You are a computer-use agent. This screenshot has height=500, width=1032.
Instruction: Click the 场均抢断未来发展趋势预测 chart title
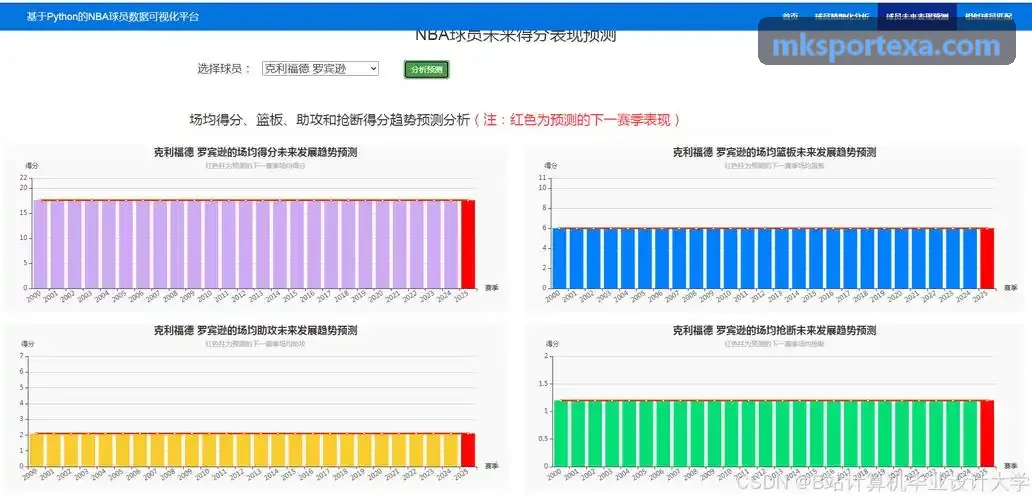point(774,330)
